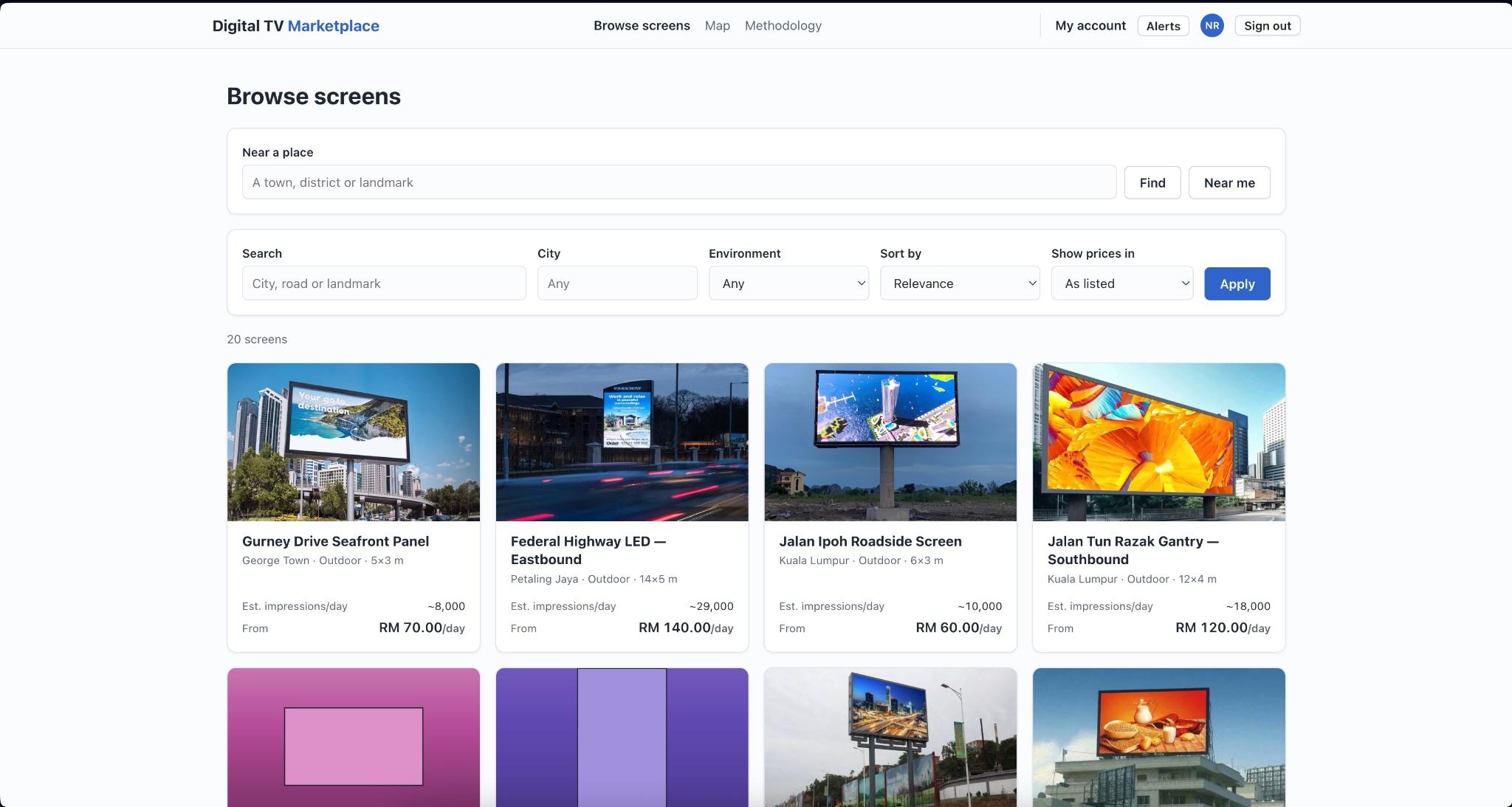This screenshot has height=807, width=1512.
Task: Expand the Sort by Relevance dropdown
Action: click(x=960, y=284)
